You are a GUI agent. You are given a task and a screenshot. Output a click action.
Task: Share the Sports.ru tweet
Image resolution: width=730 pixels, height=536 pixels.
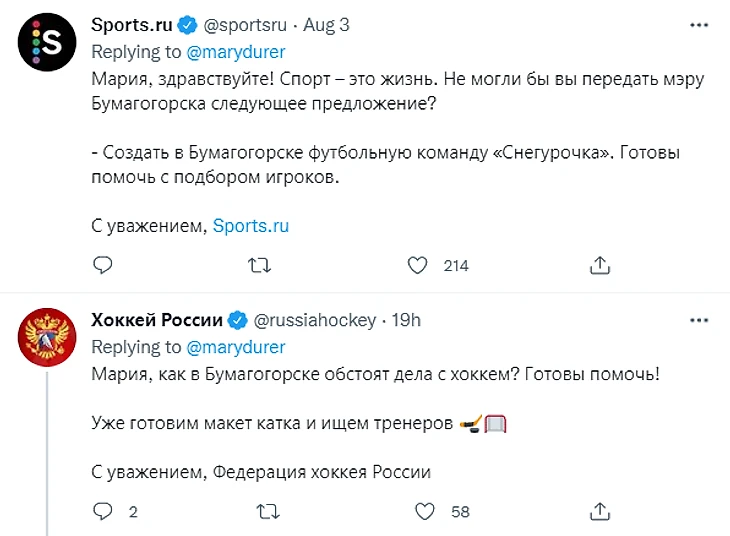coord(599,265)
